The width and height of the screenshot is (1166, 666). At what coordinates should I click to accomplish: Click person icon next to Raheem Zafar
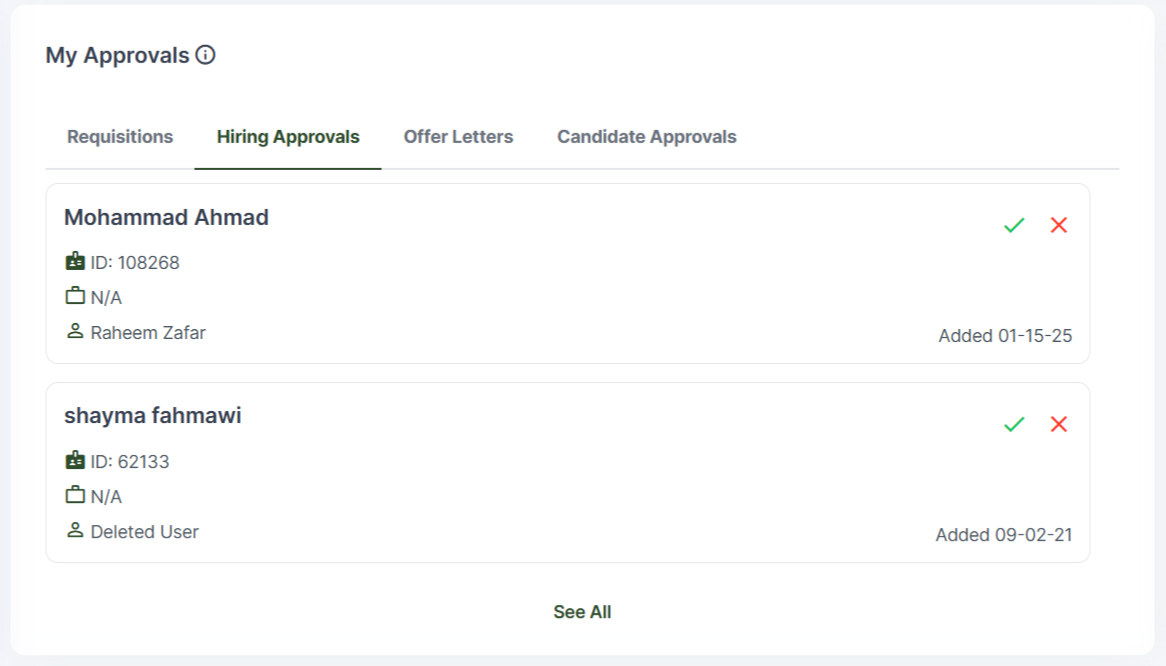point(75,331)
